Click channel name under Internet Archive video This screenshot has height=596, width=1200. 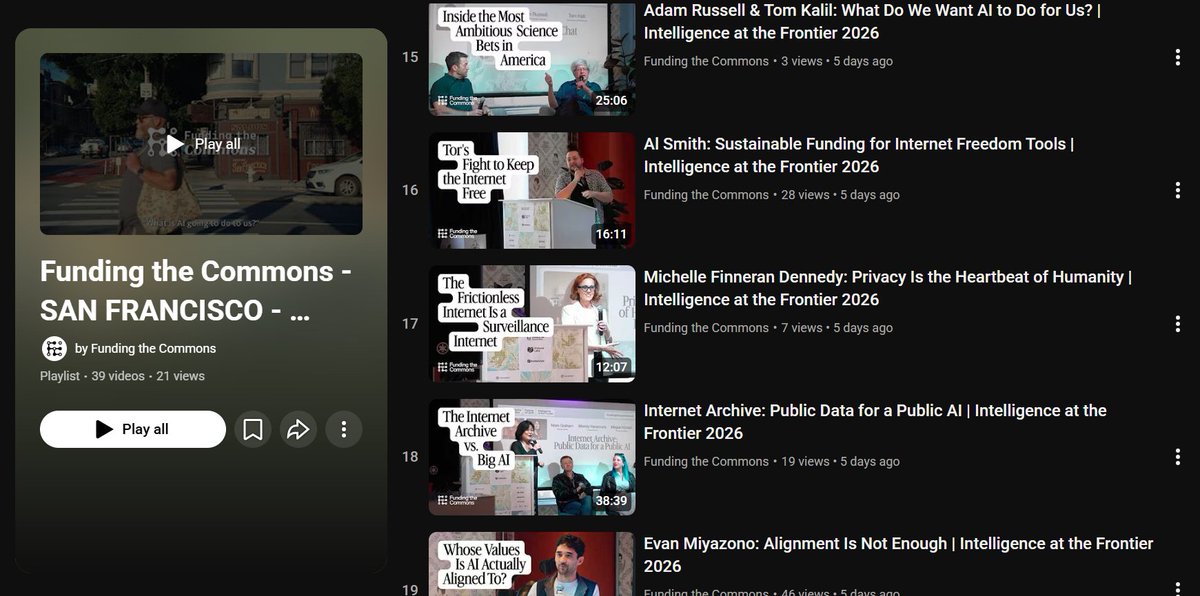point(706,461)
